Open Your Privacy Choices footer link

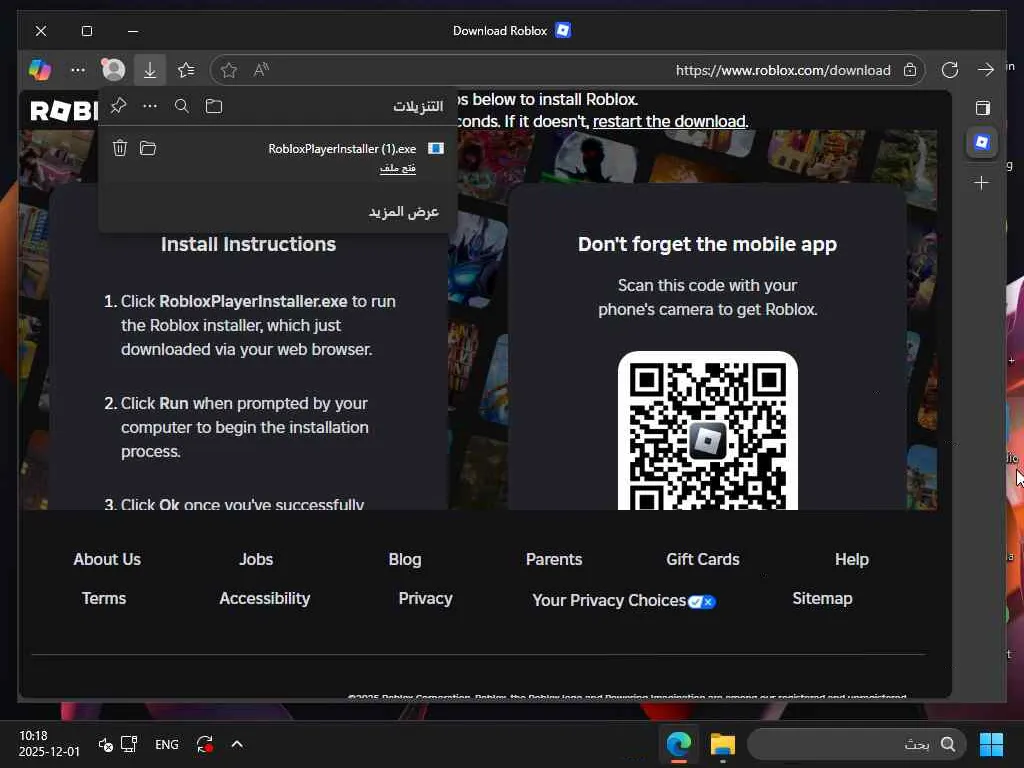[624, 600]
